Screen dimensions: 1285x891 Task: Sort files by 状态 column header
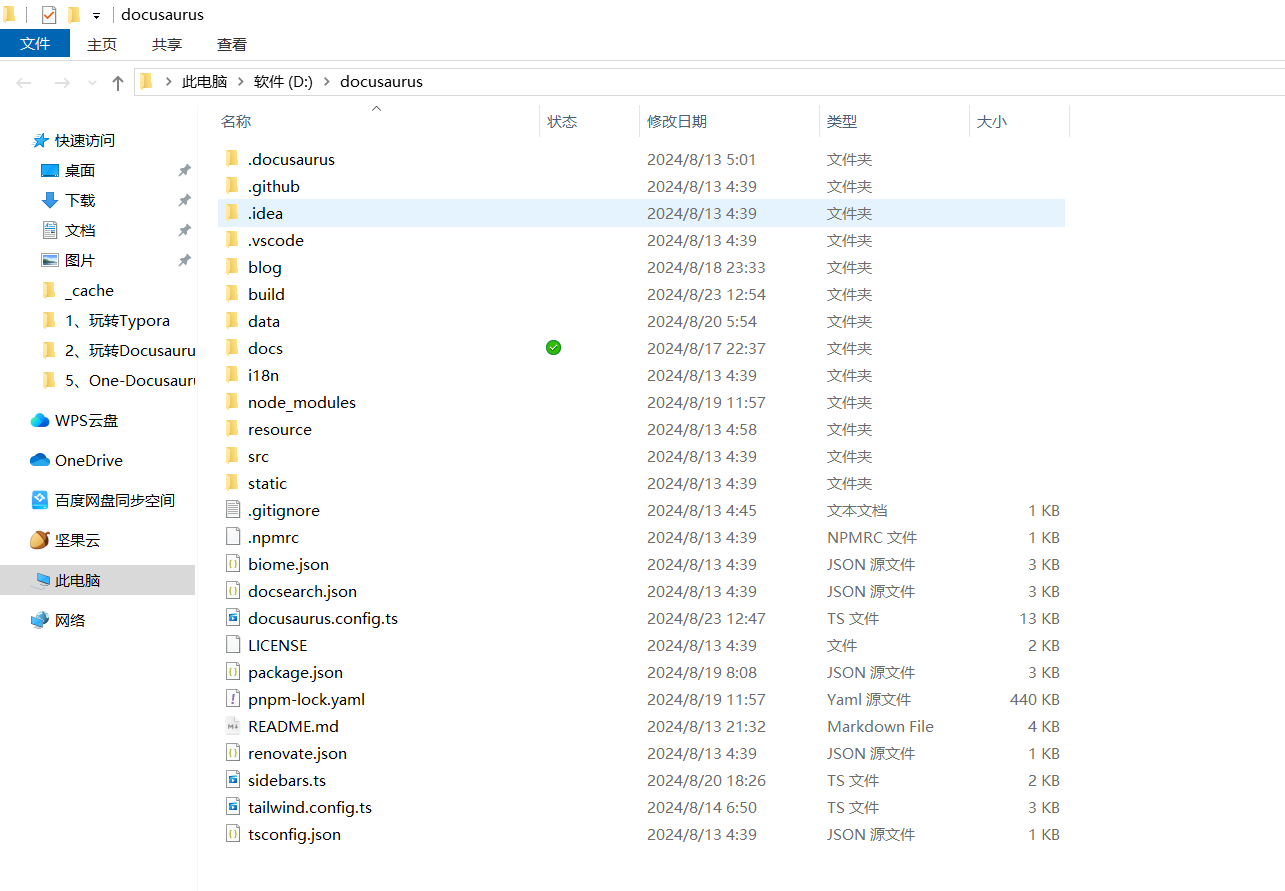coord(589,121)
